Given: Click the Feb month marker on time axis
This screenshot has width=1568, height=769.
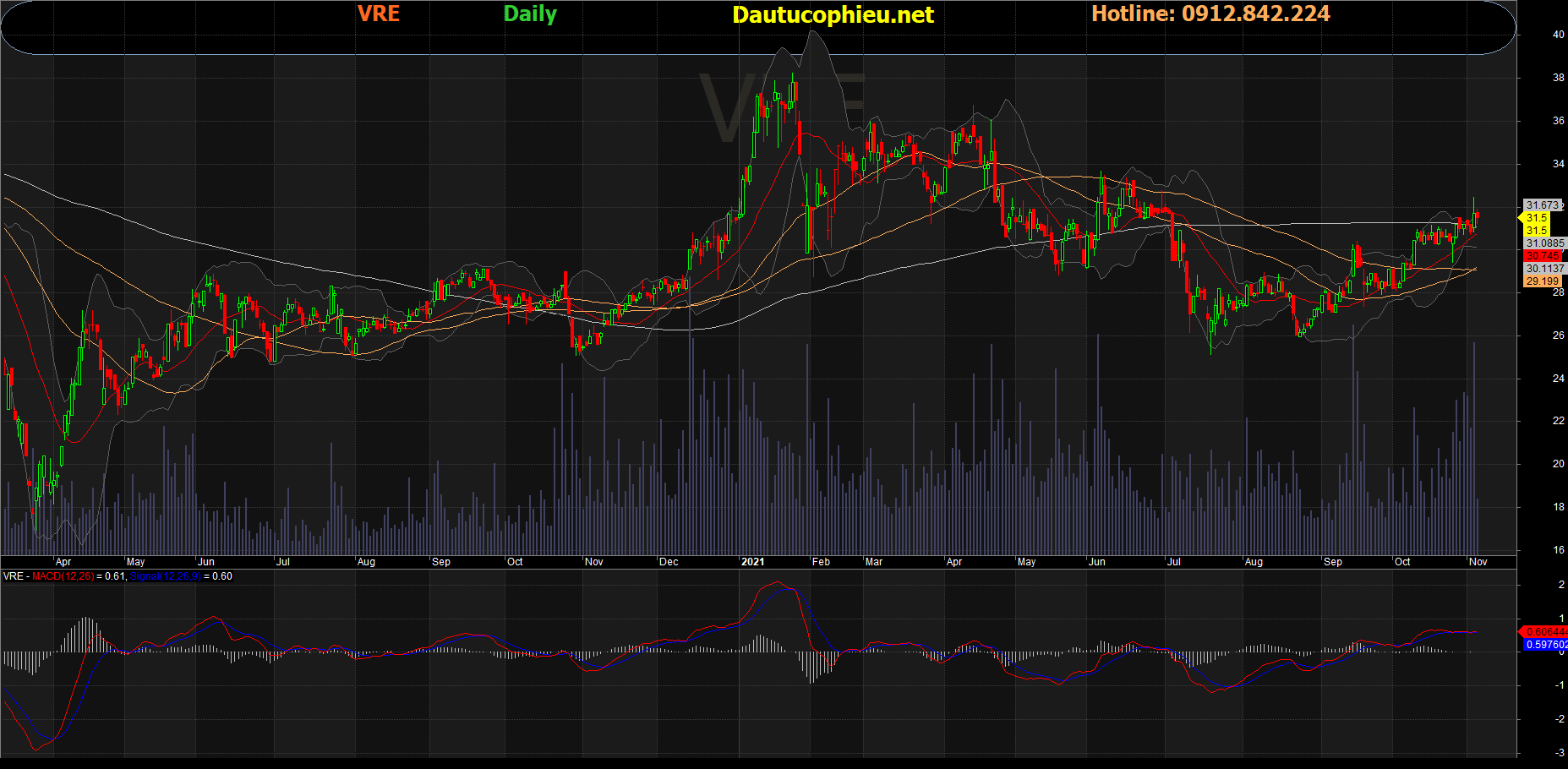Looking at the screenshot, I should pyautogui.click(x=821, y=562).
